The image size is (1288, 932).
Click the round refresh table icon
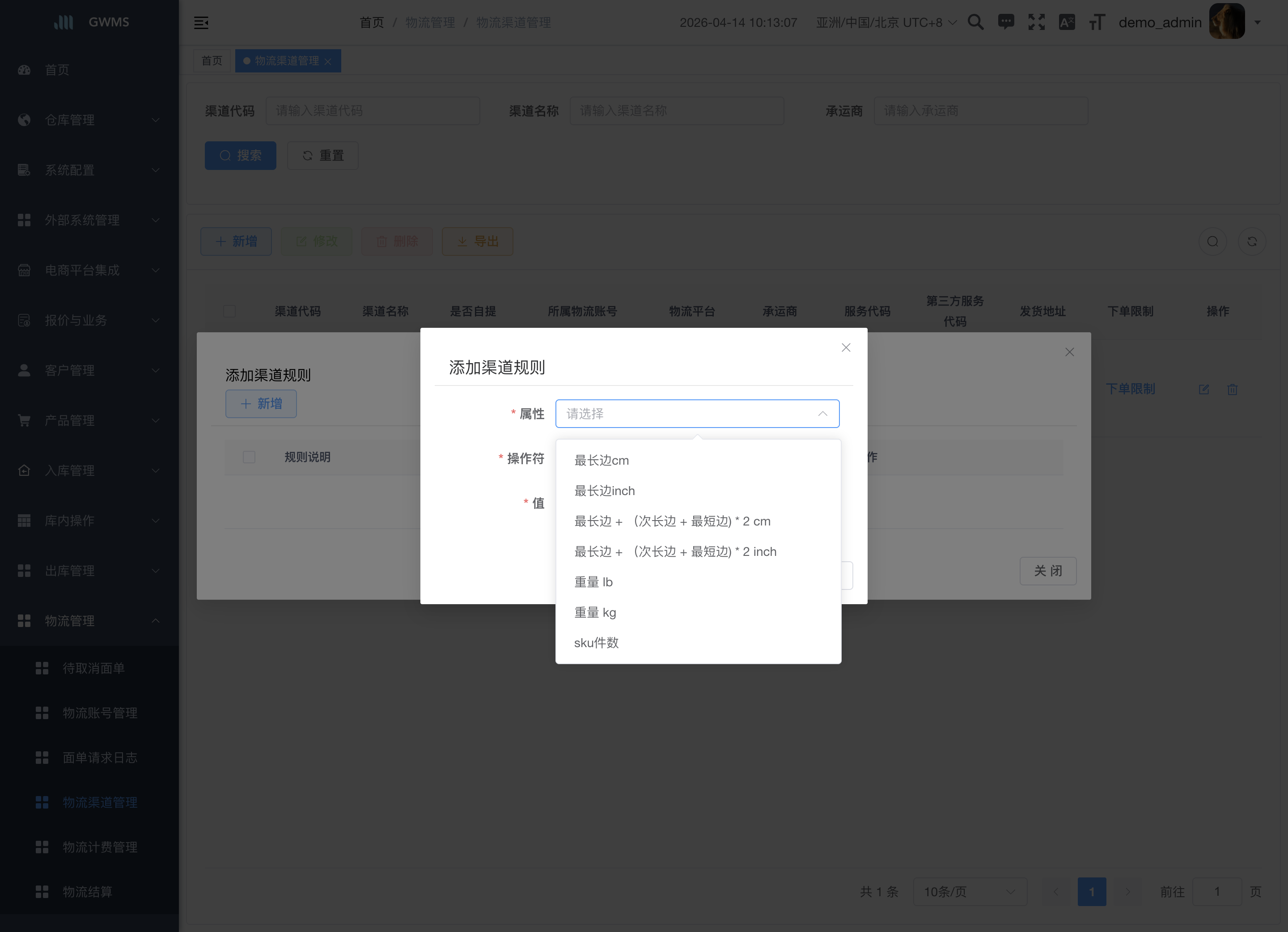(1252, 241)
